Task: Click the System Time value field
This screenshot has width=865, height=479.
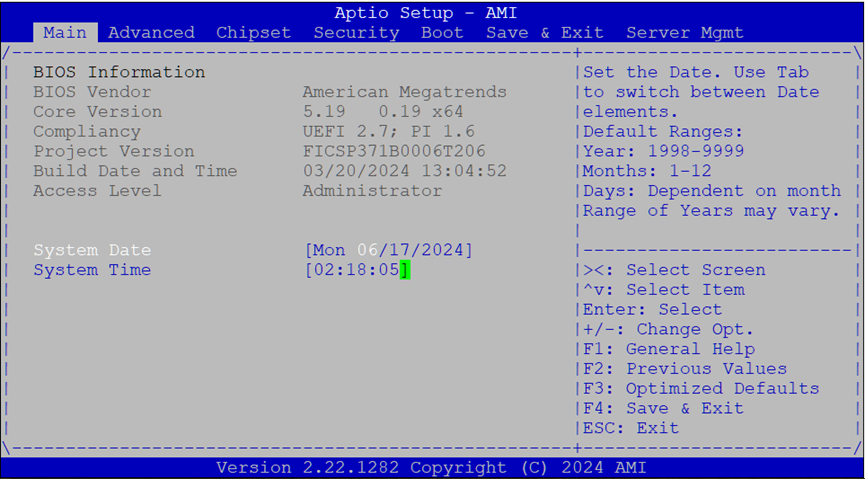Action: 357,270
